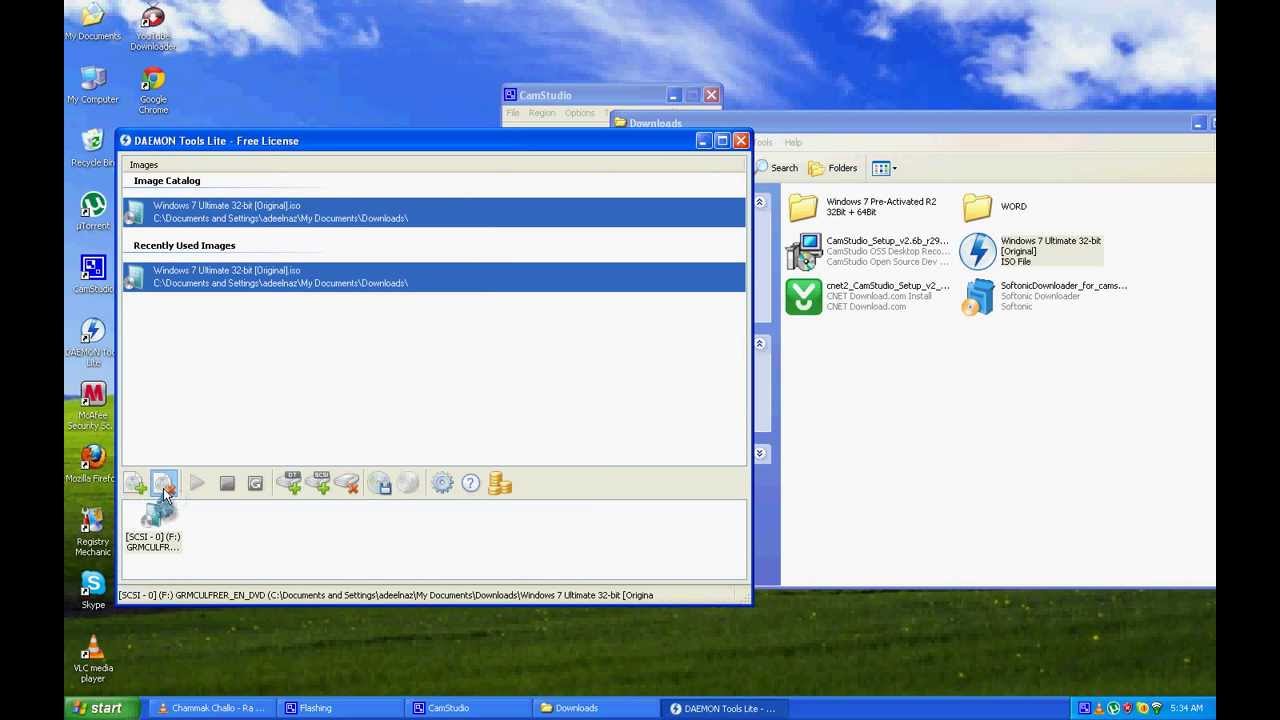Launch Google Chrome desktop shortcut
Screen dimensions: 1280x720
(x=153, y=90)
